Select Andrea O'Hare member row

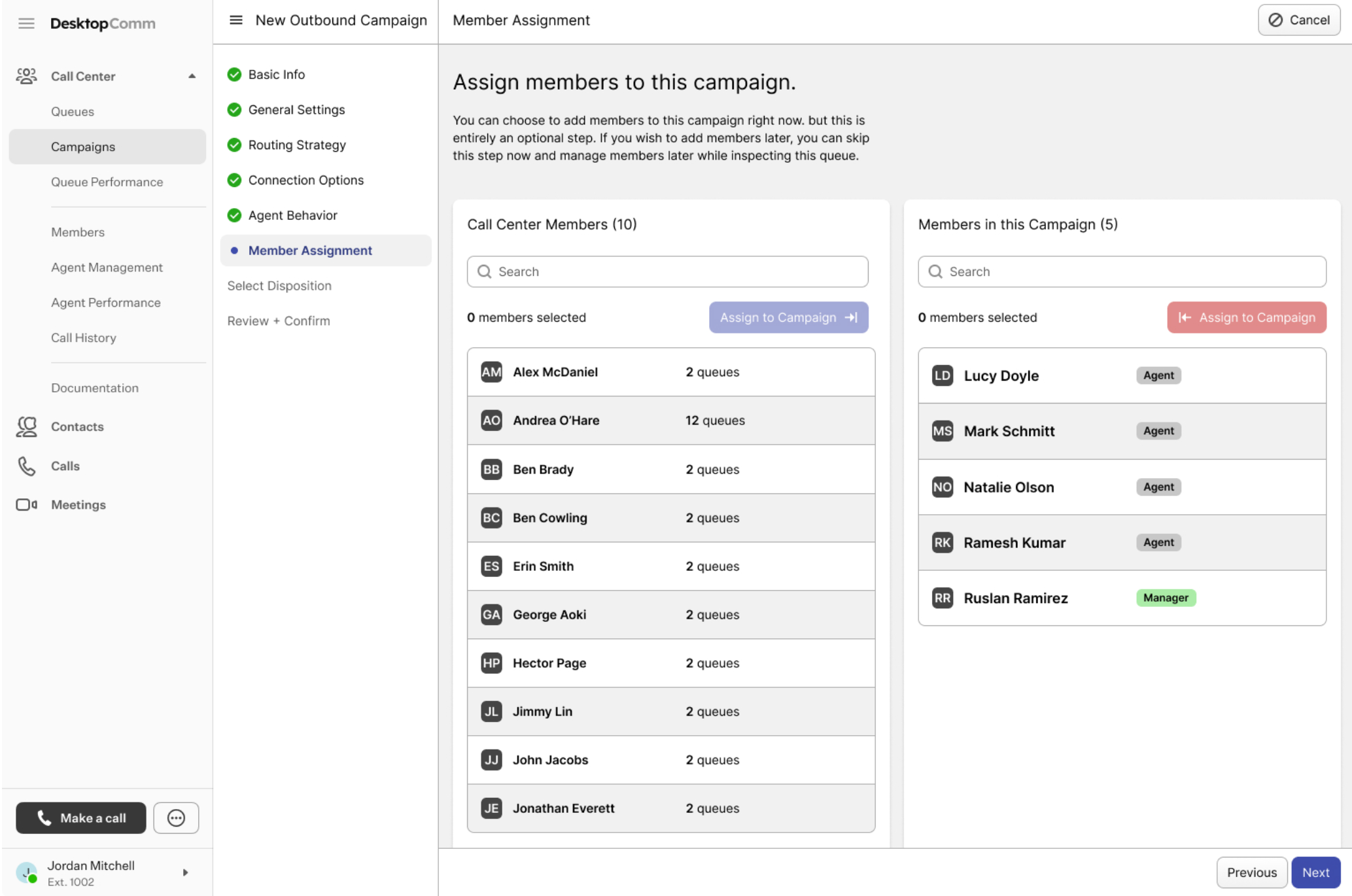click(x=670, y=421)
